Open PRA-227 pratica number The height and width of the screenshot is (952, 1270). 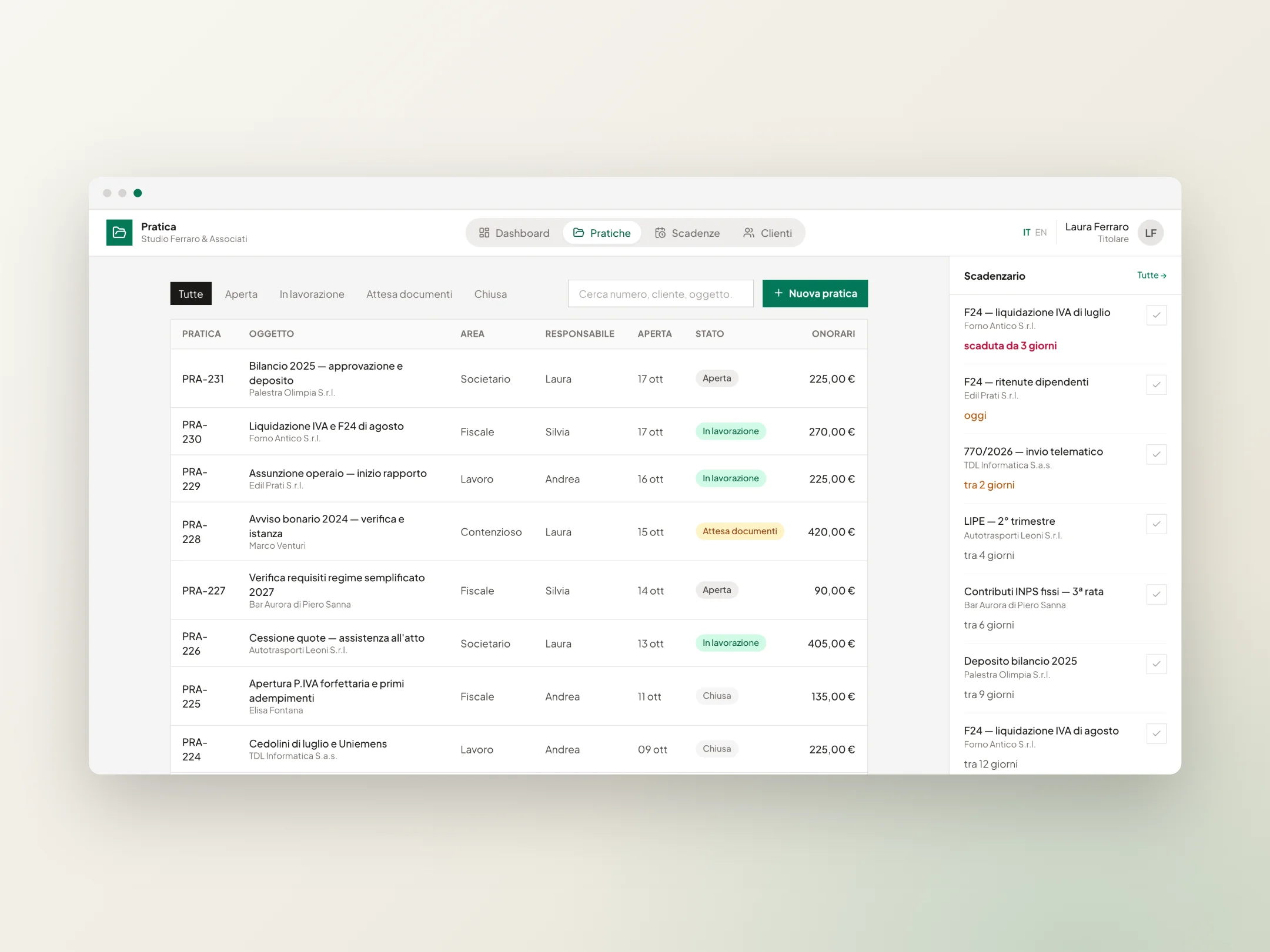pos(203,591)
